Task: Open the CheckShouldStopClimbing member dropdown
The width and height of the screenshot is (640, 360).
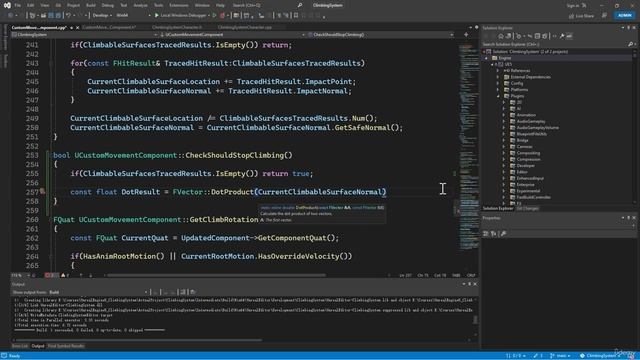Action: (381, 35)
